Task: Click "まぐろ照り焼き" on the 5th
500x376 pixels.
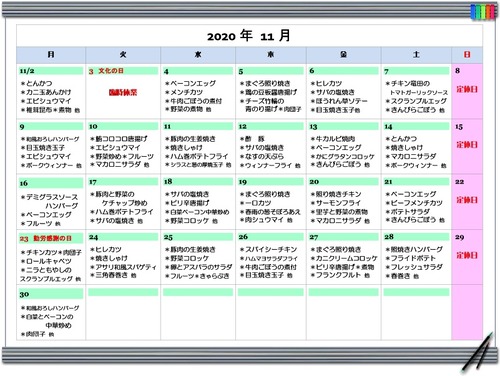Action: click(268, 83)
